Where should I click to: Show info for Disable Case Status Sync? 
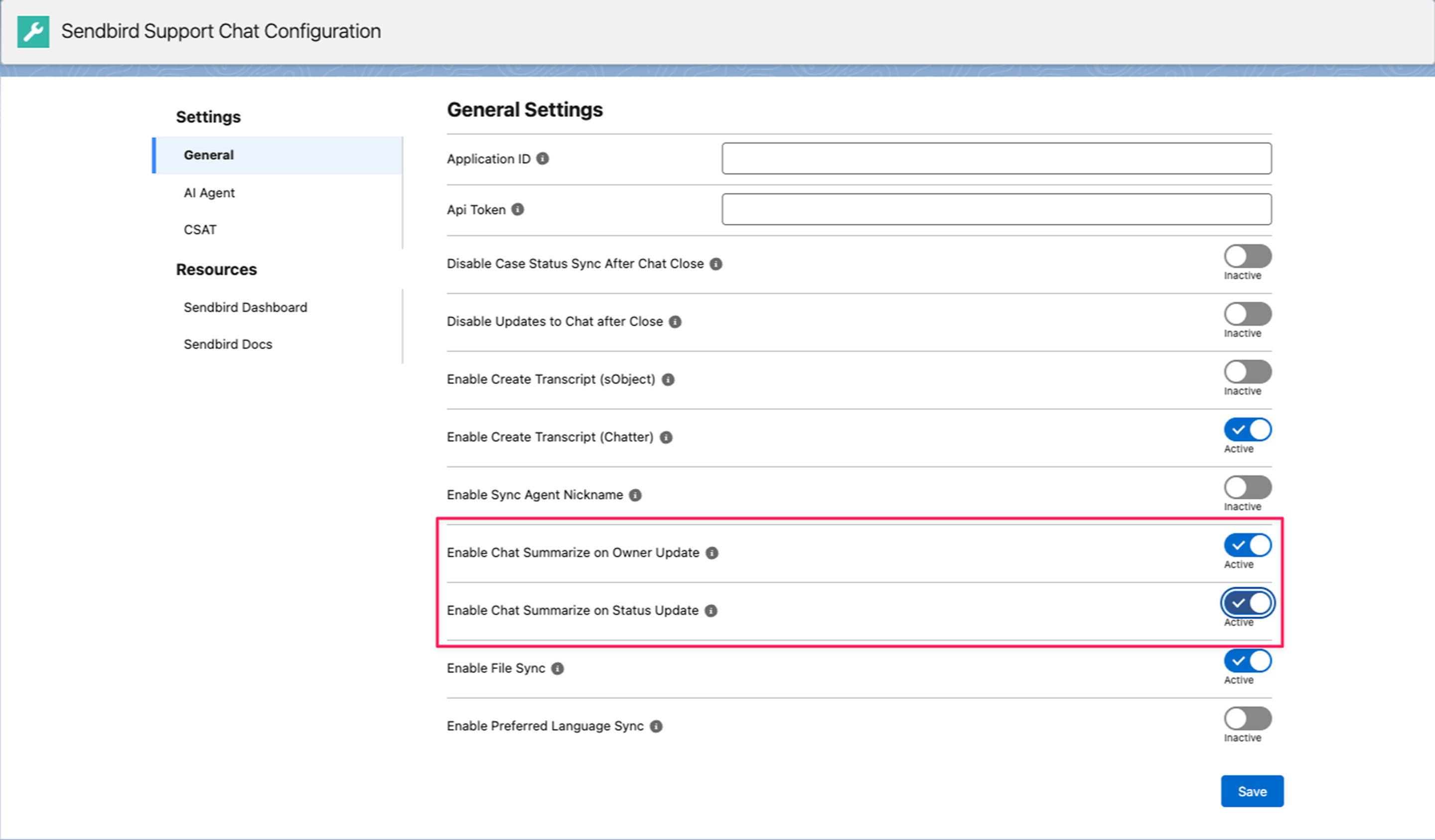[x=716, y=264]
